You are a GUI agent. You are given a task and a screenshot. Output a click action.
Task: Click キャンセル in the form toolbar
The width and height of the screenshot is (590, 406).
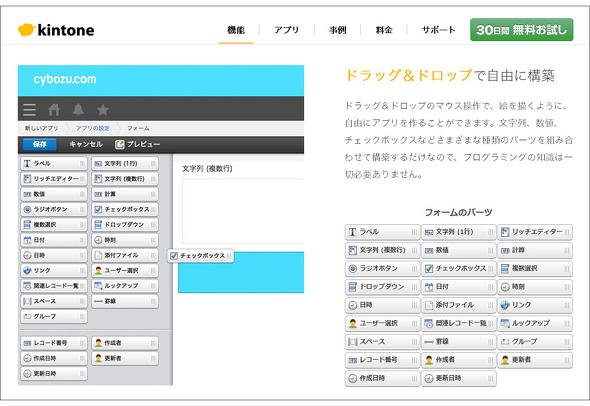86,144
